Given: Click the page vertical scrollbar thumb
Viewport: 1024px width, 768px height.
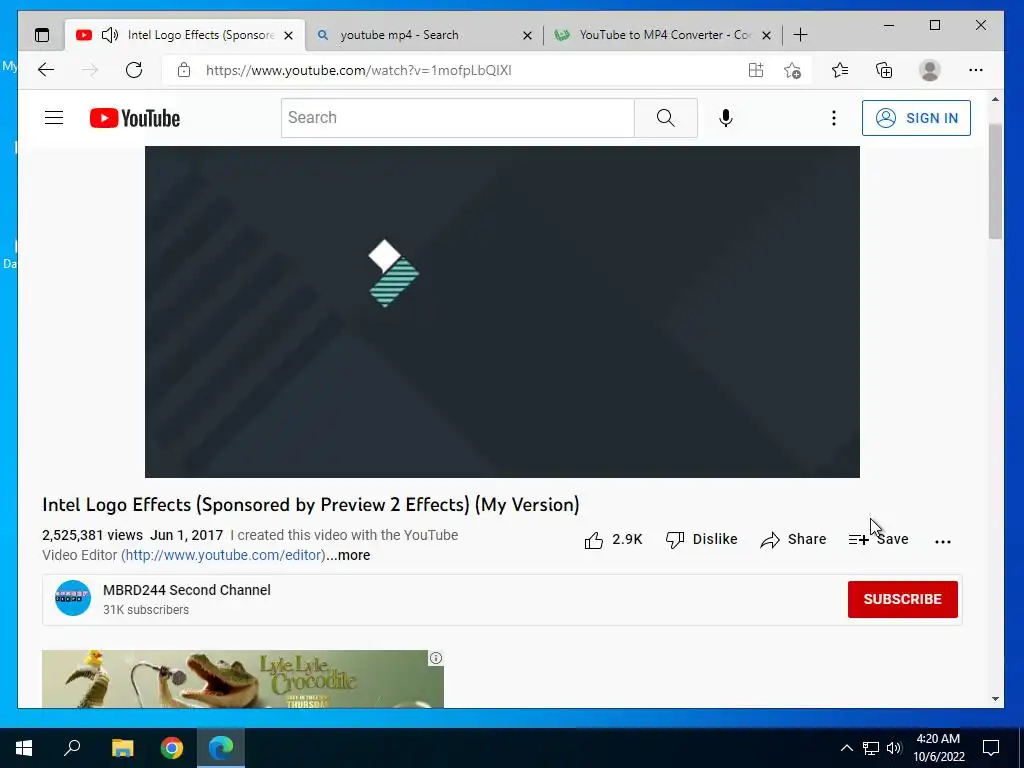Looking at the screenshot, I should pyautogui.click(x=995, y=182).
